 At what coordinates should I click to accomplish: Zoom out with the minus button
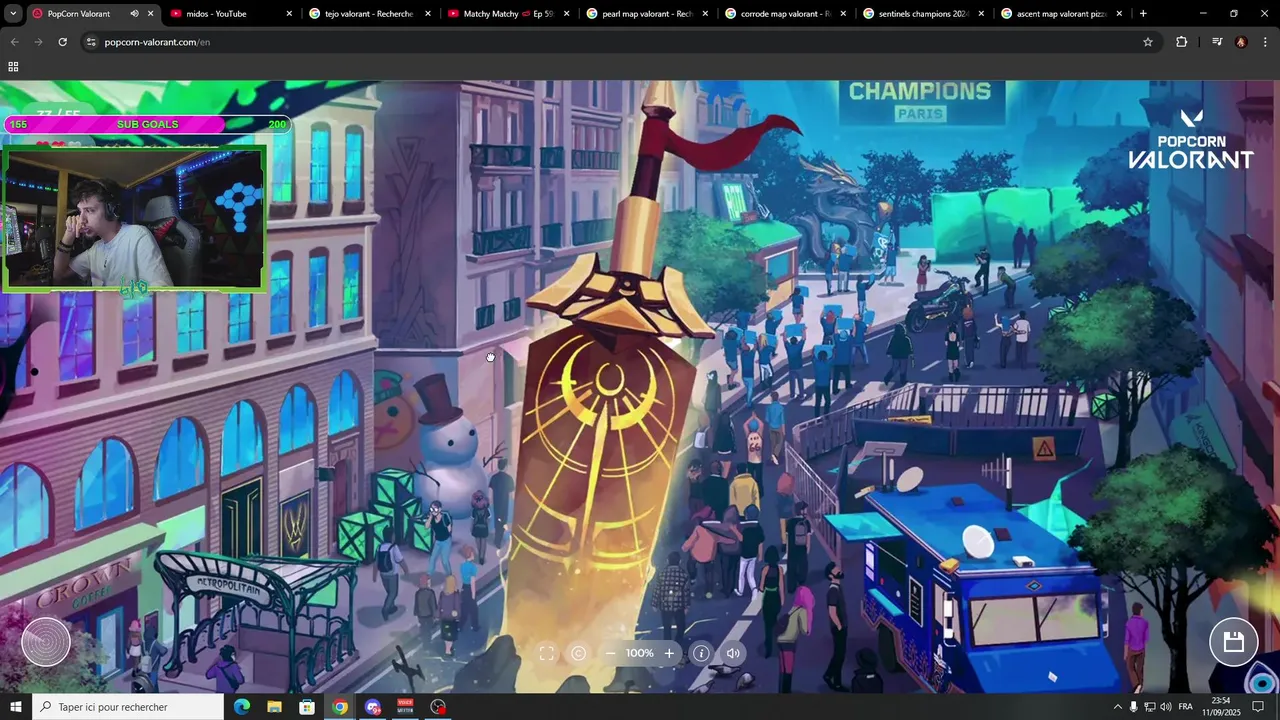click(x=610, y=653)
